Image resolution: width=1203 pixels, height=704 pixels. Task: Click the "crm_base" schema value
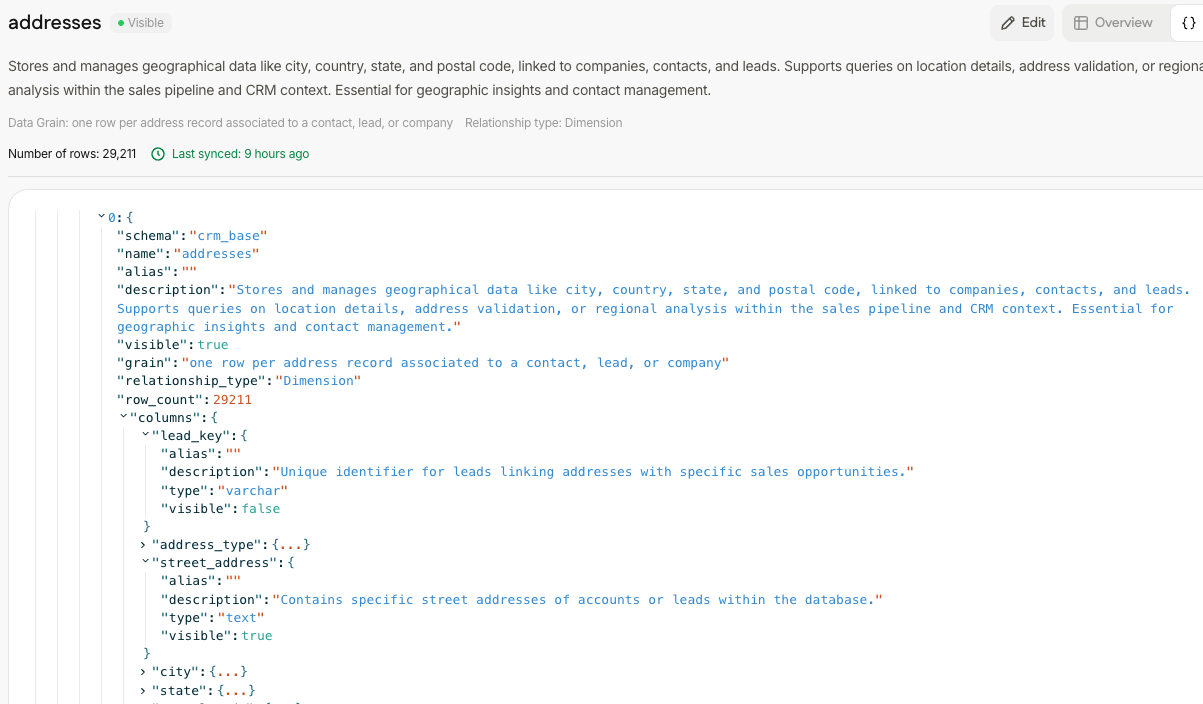point(228,236)
